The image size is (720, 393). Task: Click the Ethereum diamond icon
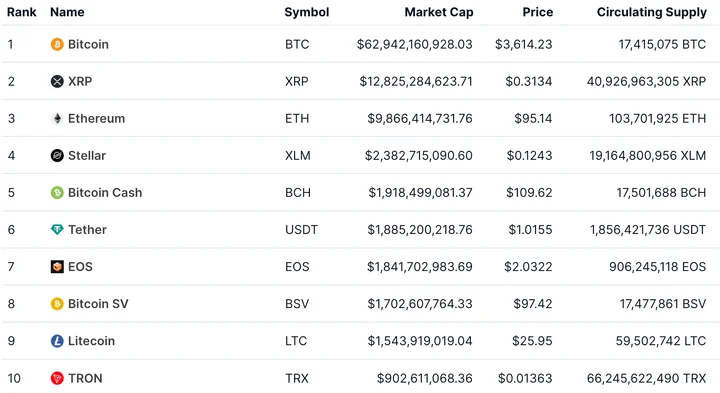click(57, 118)
